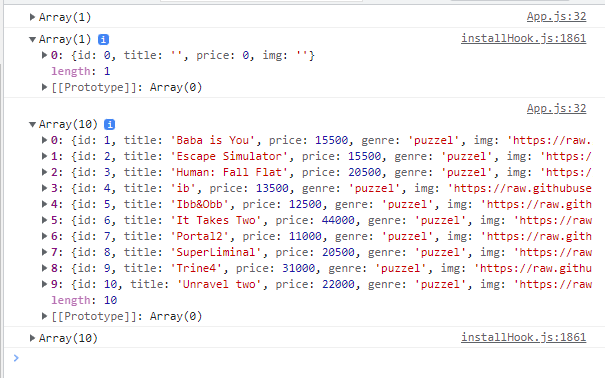
Task: Click the console prompt input line
Action: (305, 358)
